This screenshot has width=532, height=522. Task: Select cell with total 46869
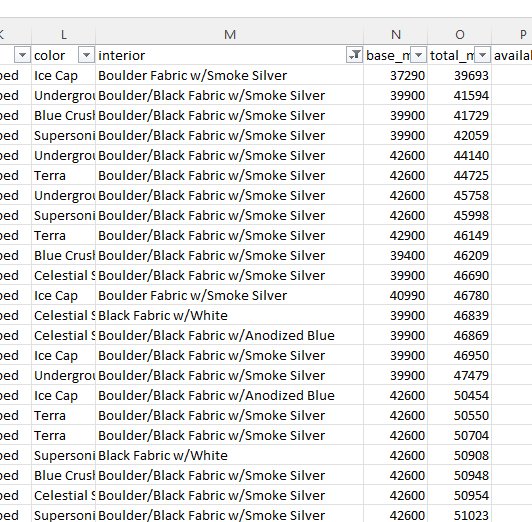click(460, 335)
